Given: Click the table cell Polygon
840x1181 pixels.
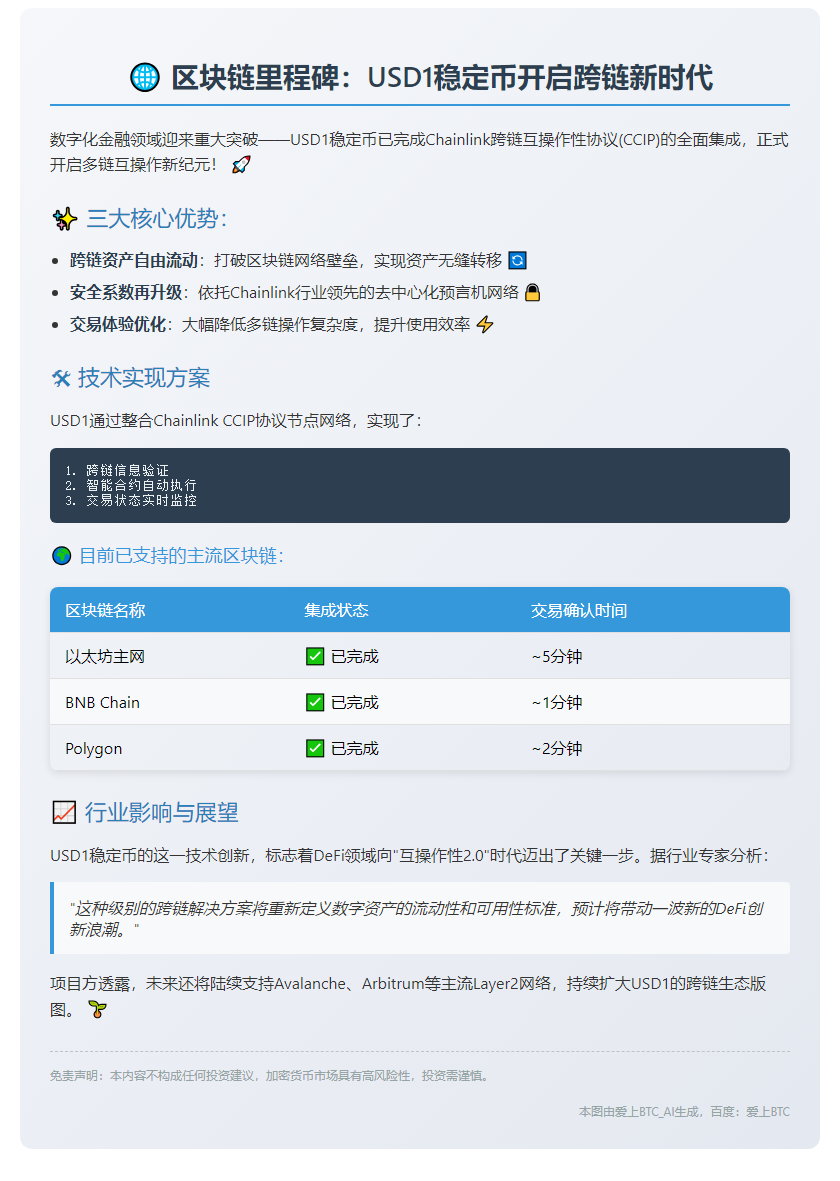Looking at the screenshot, I should click(x=93, y=749).
